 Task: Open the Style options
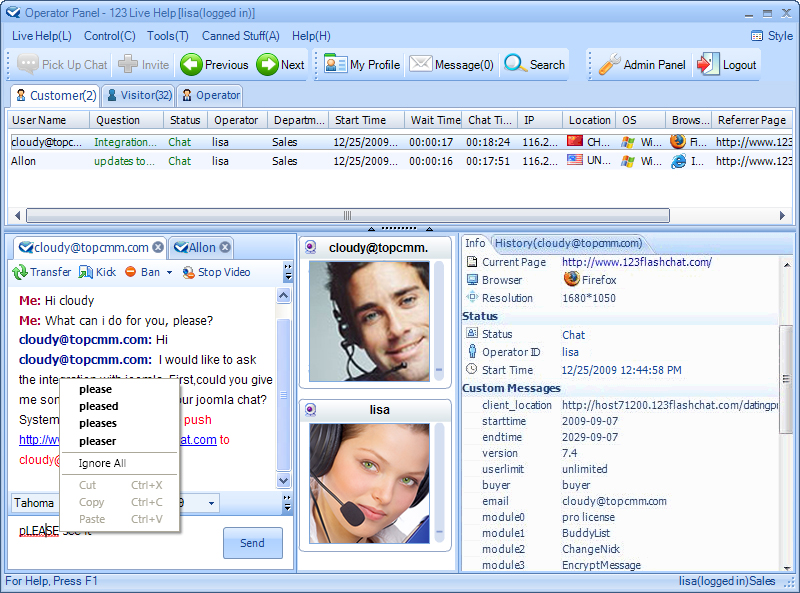point(772,36)
